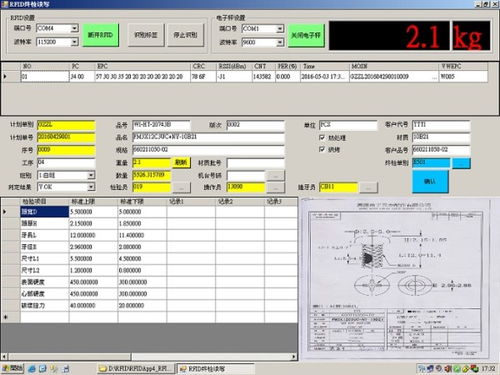Click the upper limit cell 2.150000
This screenshot has height=375, width=500.
[x=93, y=223]
